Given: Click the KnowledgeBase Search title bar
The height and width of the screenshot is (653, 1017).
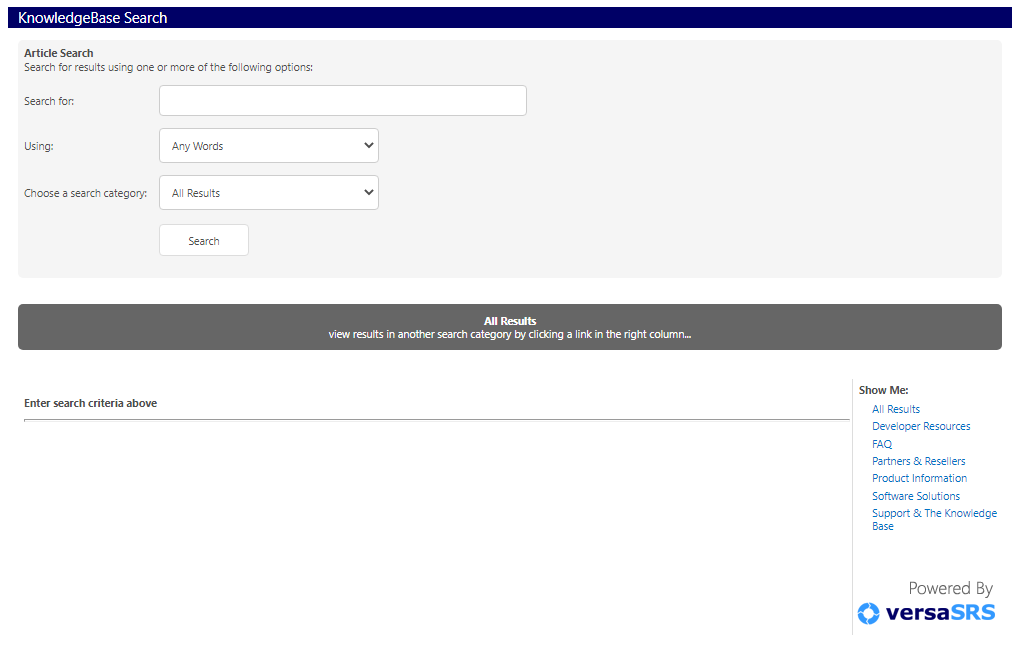Looking at the screenshot, I should (92, 18).
